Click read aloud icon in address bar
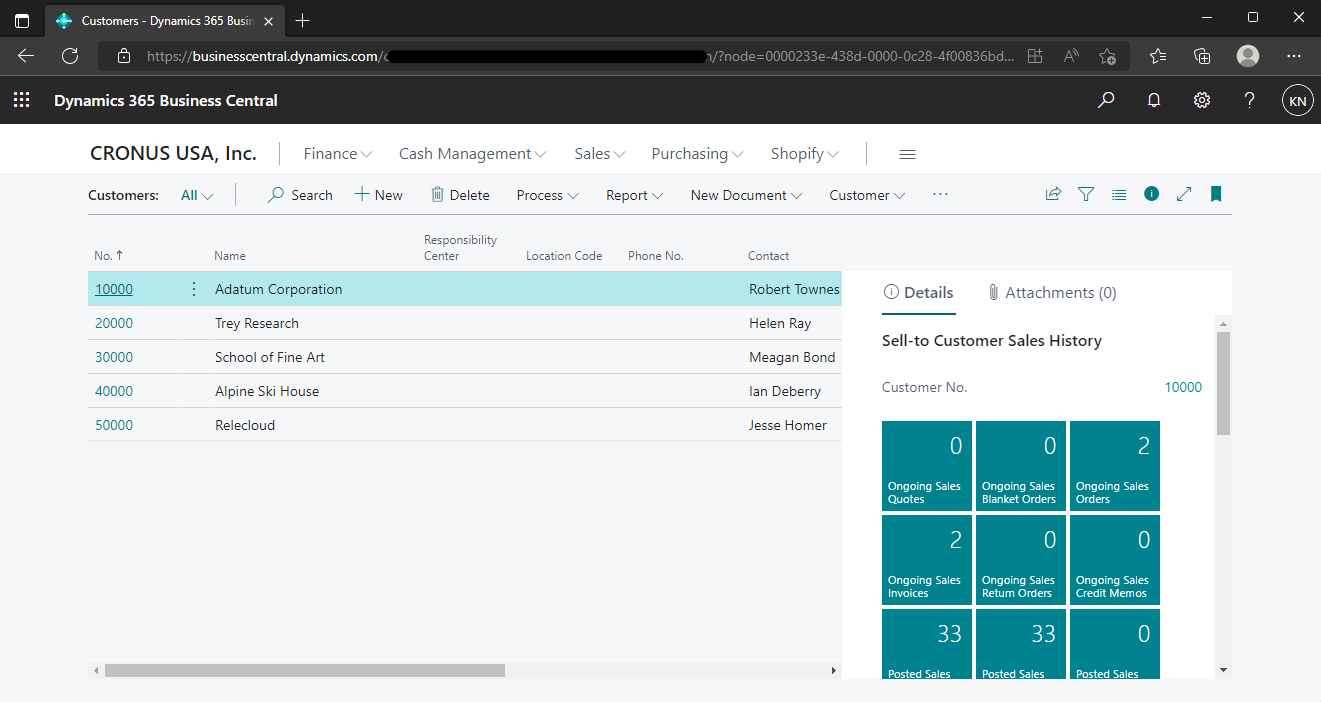The image size is (1321, 702). click(x=1071, y=56)
